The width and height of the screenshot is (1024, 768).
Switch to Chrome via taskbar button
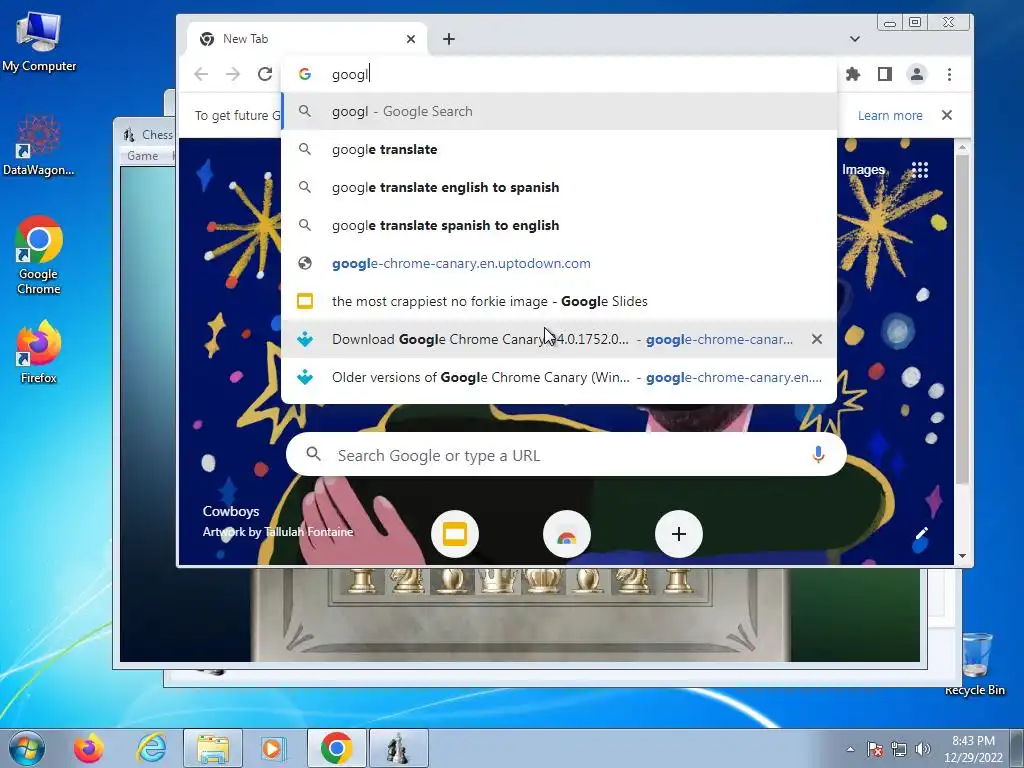pyautogui.click(x=336, y=748)
